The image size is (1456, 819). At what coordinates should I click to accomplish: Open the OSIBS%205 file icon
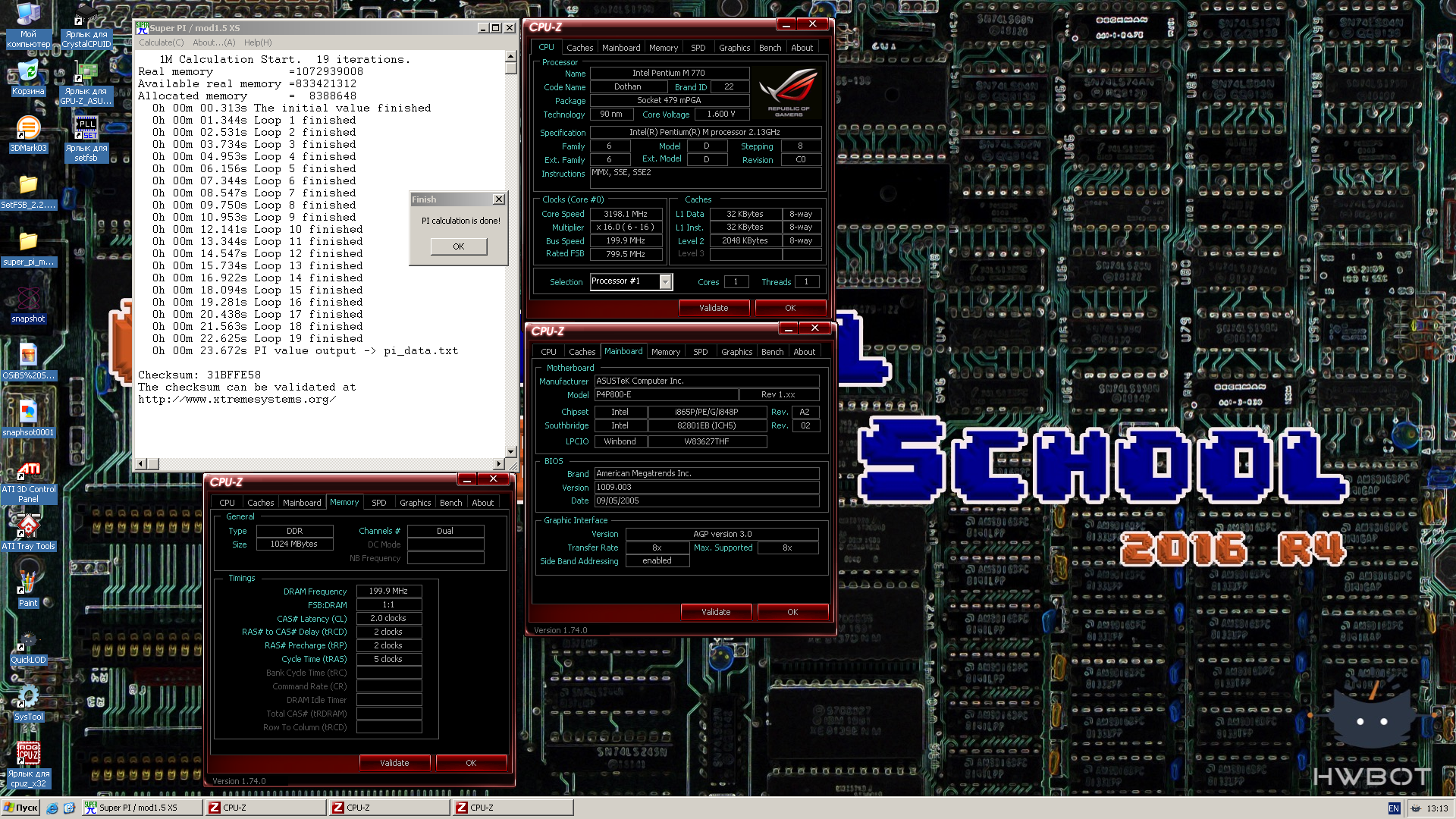[x=28, y=362]
